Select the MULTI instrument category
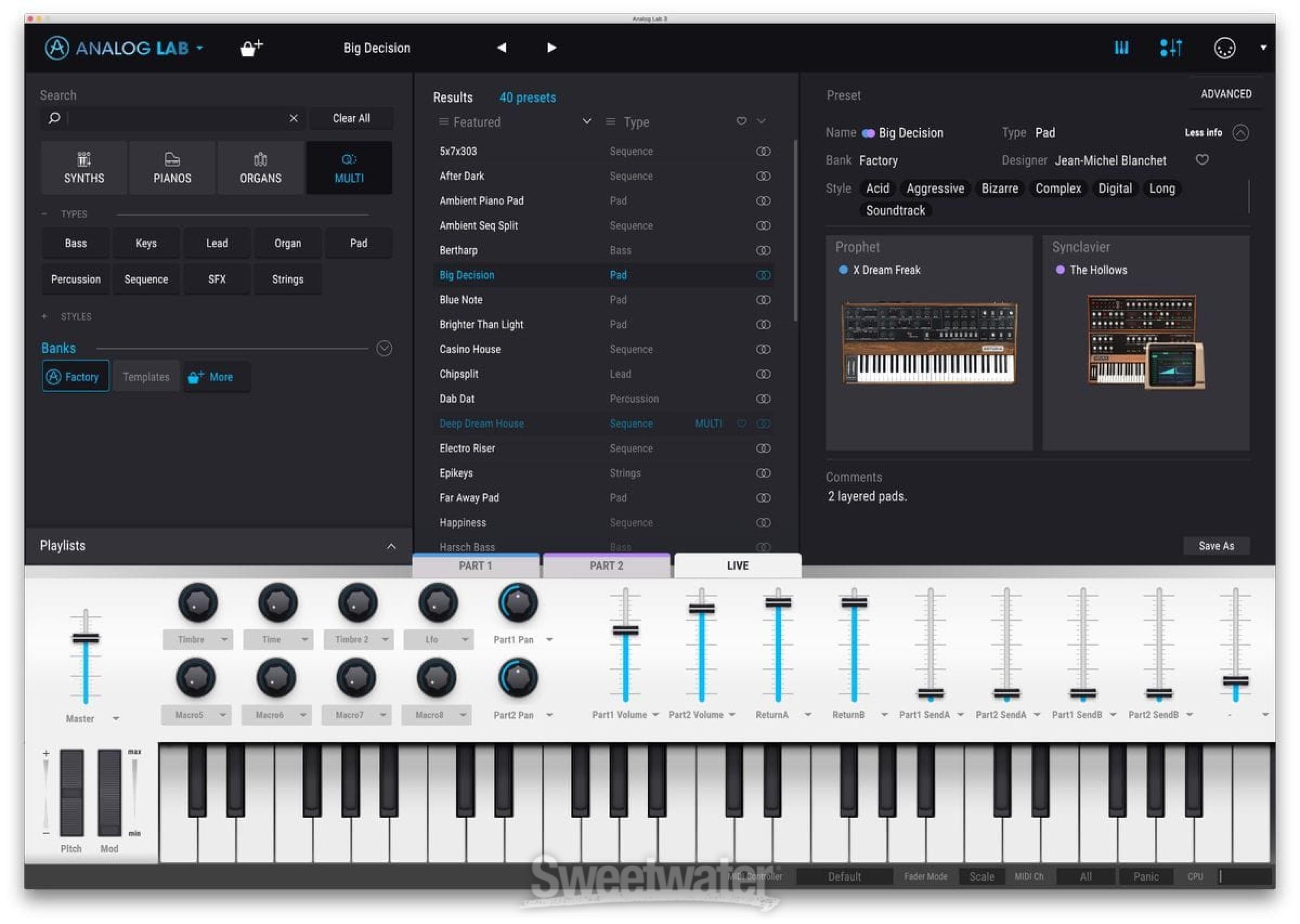1300x924 pixels. pos(349,168)
